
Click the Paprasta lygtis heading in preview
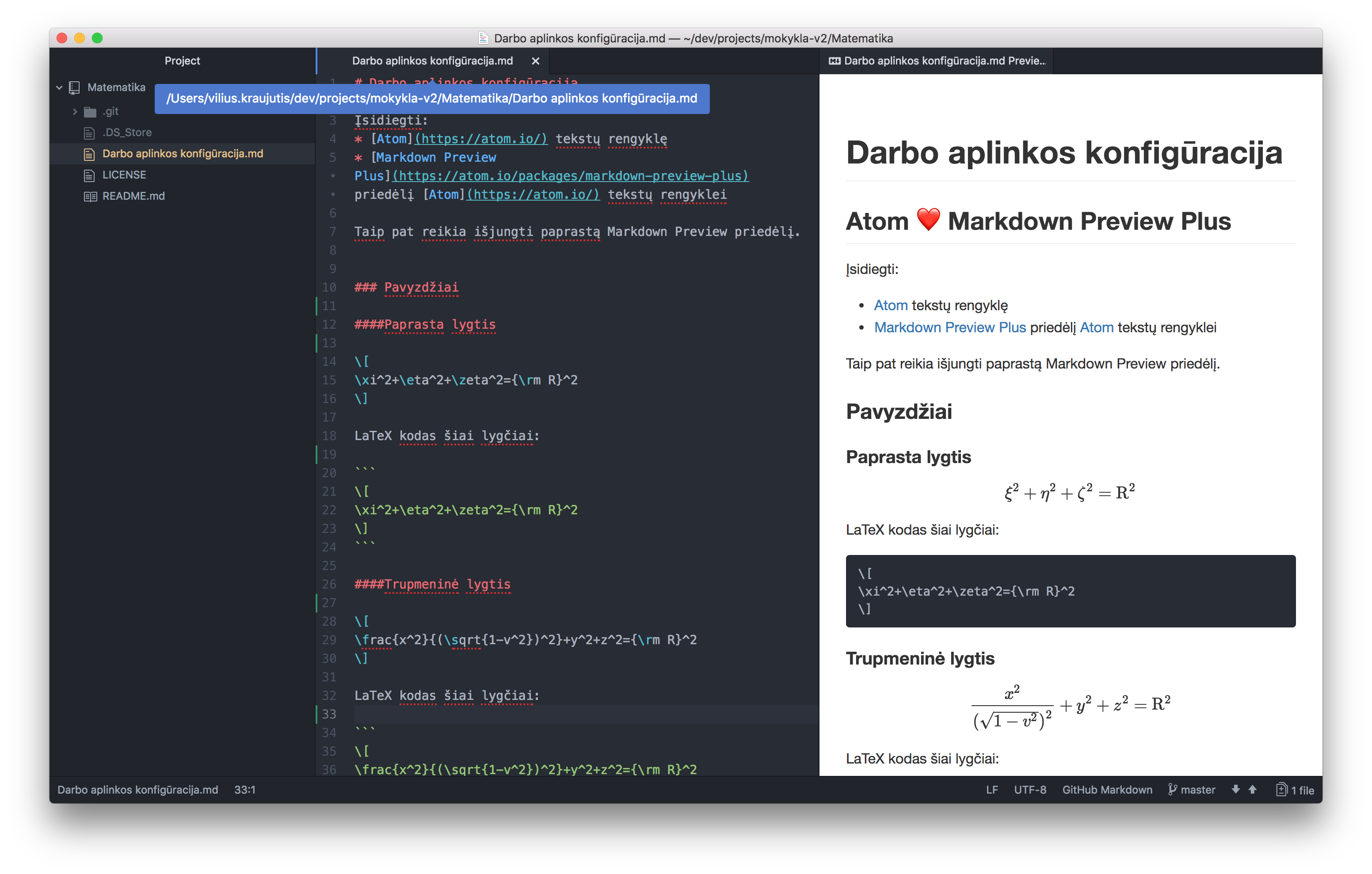tap(908, 457)
